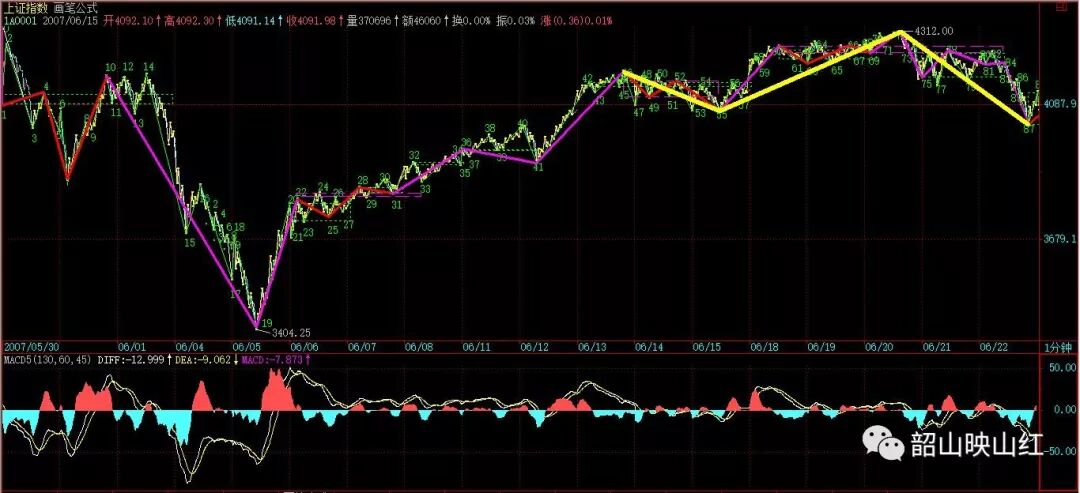Click wave point label 87
The width and height of the screenshot is (1080, 493).
click(x=1029, y=129)
